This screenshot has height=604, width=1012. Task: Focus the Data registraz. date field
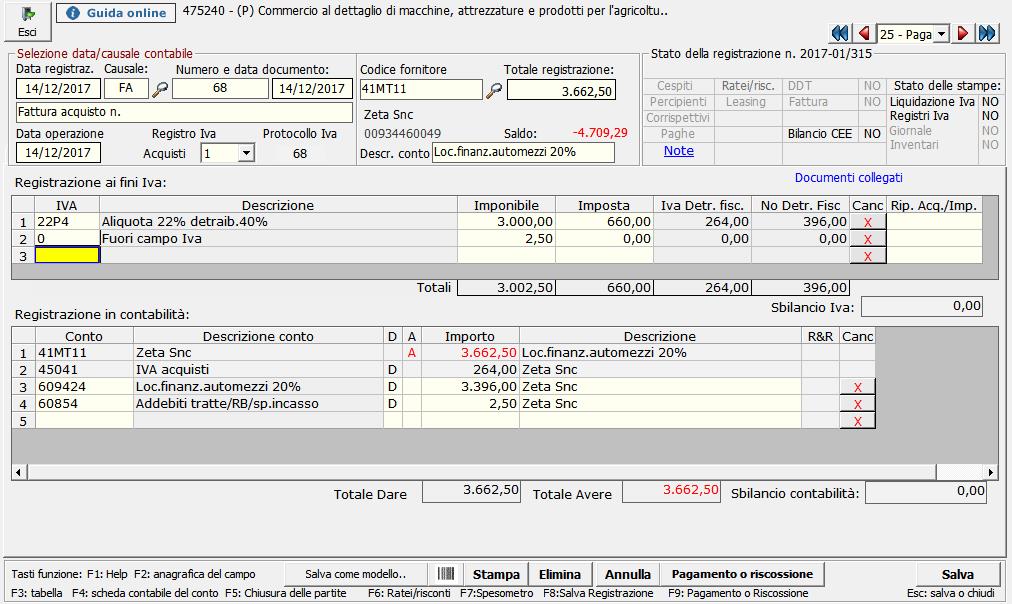58,88
